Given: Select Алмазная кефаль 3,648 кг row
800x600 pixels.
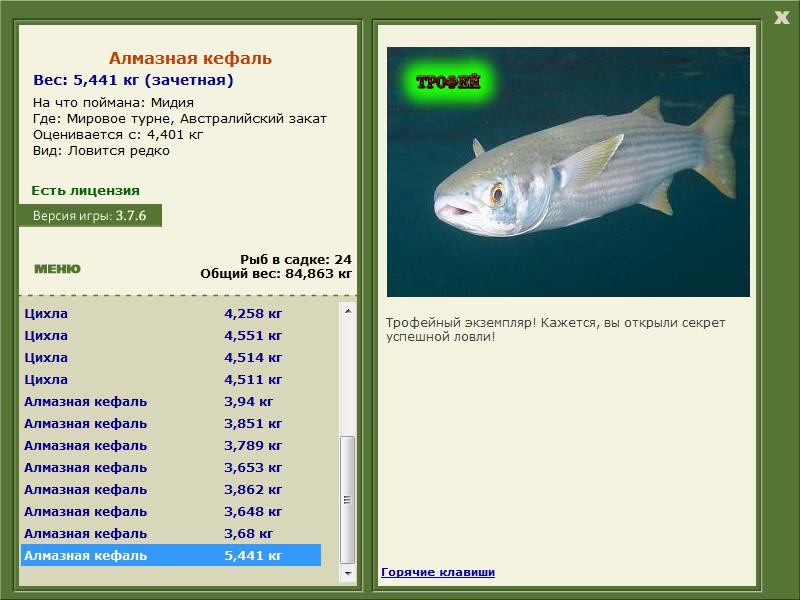Looking at the screenshot, I should click(x=171, y=511).
